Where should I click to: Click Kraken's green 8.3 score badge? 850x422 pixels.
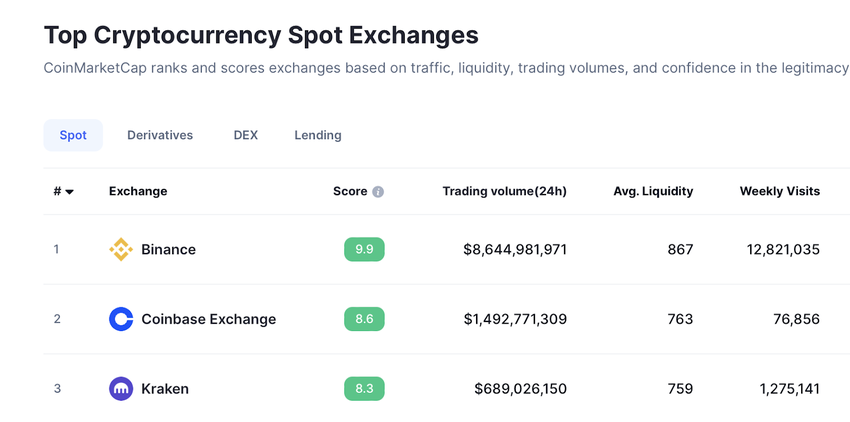click(364, 389)
